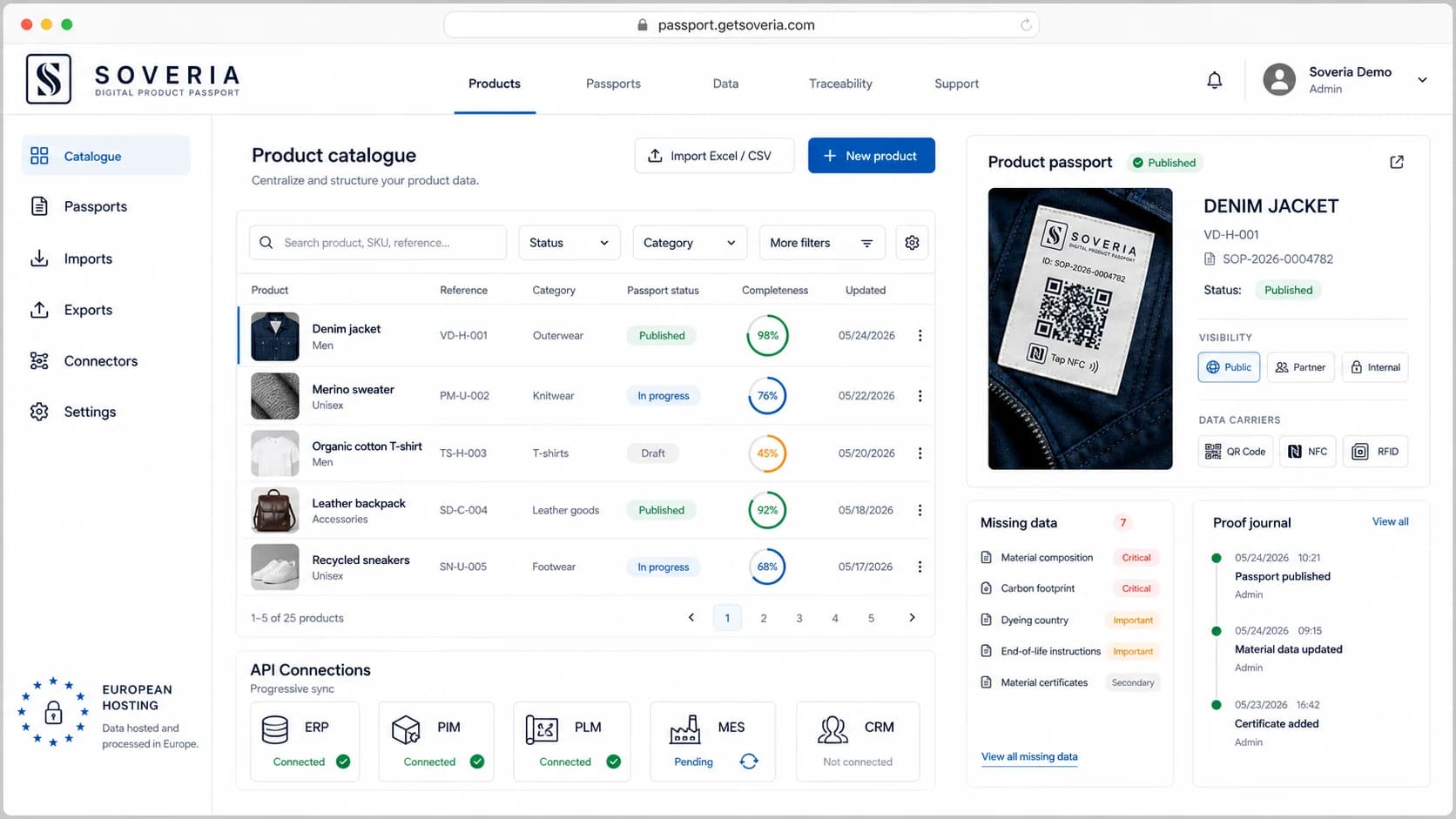
Task: Go to page 5 of products
Action: [871, 618]
